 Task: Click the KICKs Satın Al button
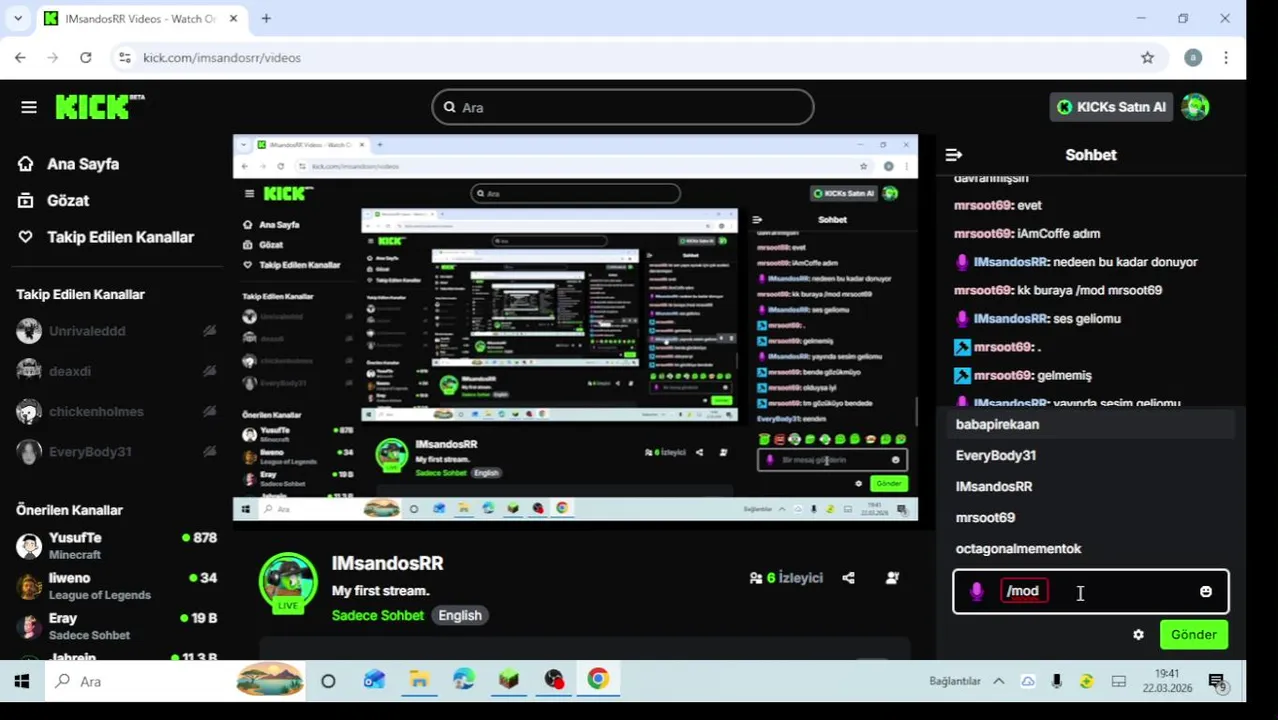1111,107
